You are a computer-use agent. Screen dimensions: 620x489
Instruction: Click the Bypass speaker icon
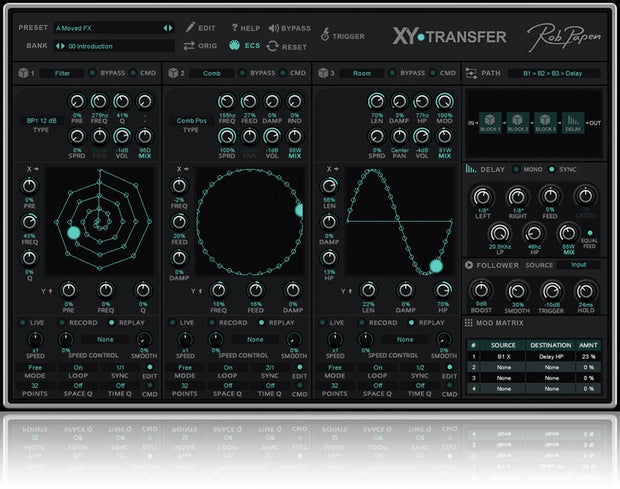[x=274, y=28]
